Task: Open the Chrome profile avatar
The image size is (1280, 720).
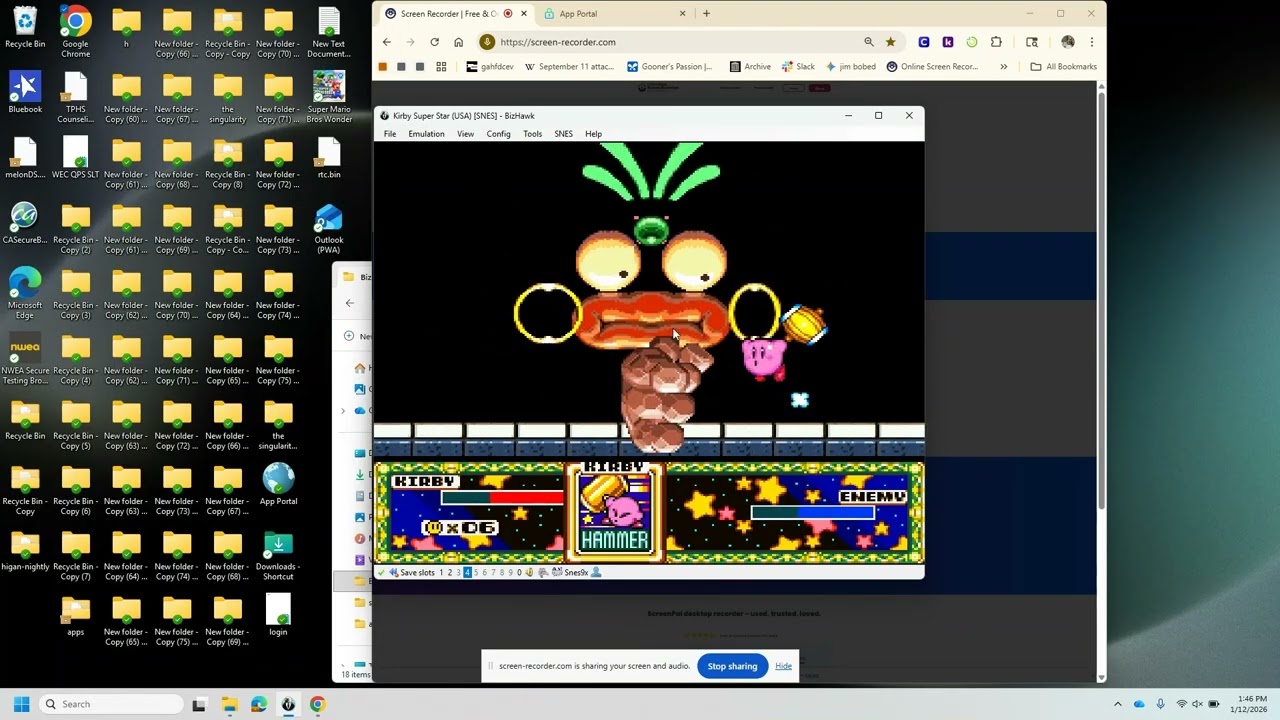Action: click(1068, 42)
